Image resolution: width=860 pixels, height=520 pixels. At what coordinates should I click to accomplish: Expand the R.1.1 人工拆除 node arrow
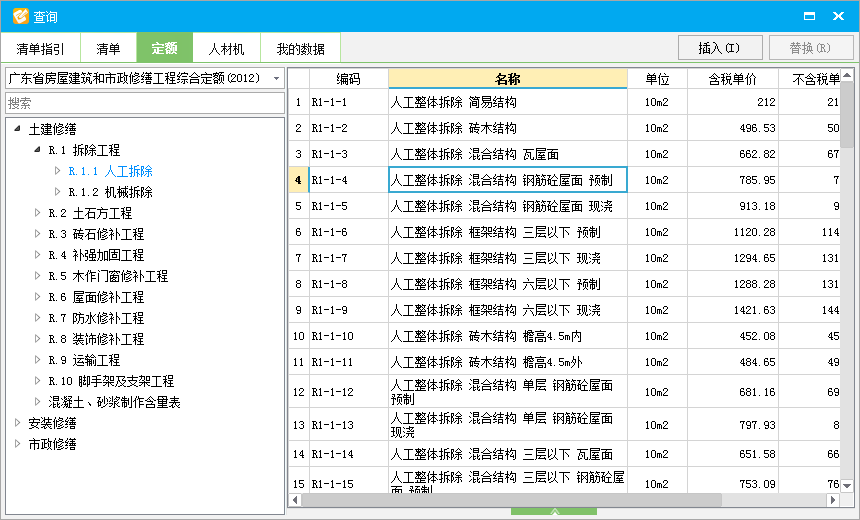[58, 171]
